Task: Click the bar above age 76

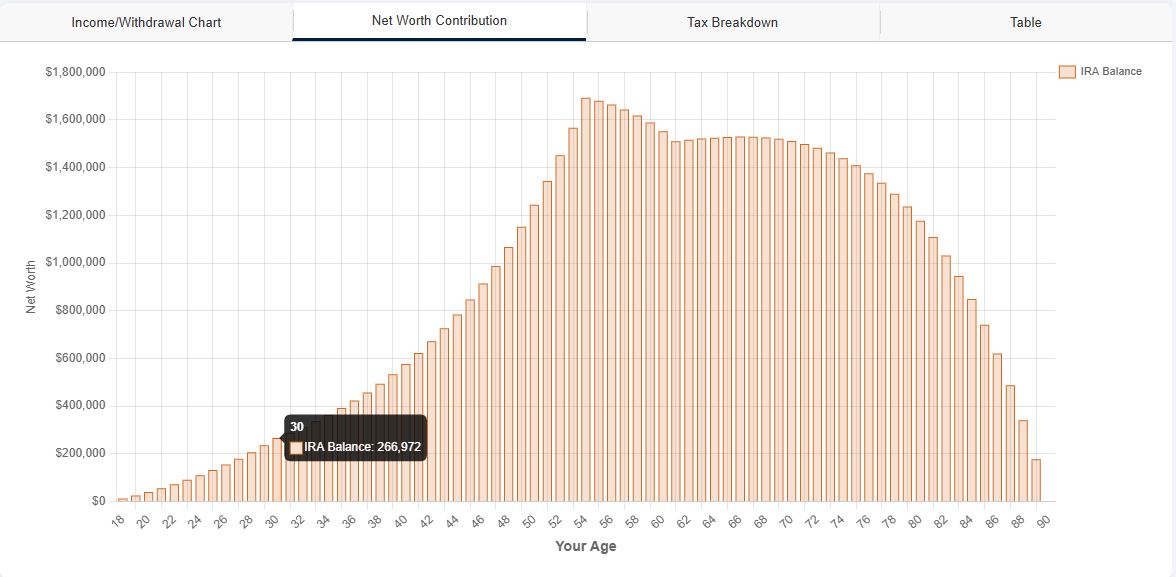Action: coord(868,338)
